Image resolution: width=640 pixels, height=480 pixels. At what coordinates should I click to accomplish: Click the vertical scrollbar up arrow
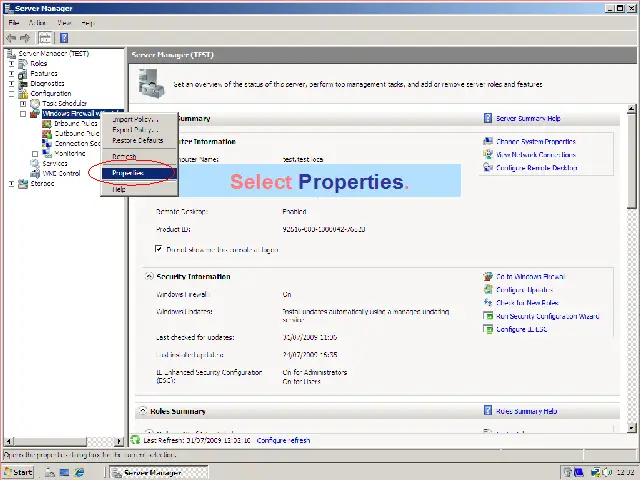pos(631,109)
